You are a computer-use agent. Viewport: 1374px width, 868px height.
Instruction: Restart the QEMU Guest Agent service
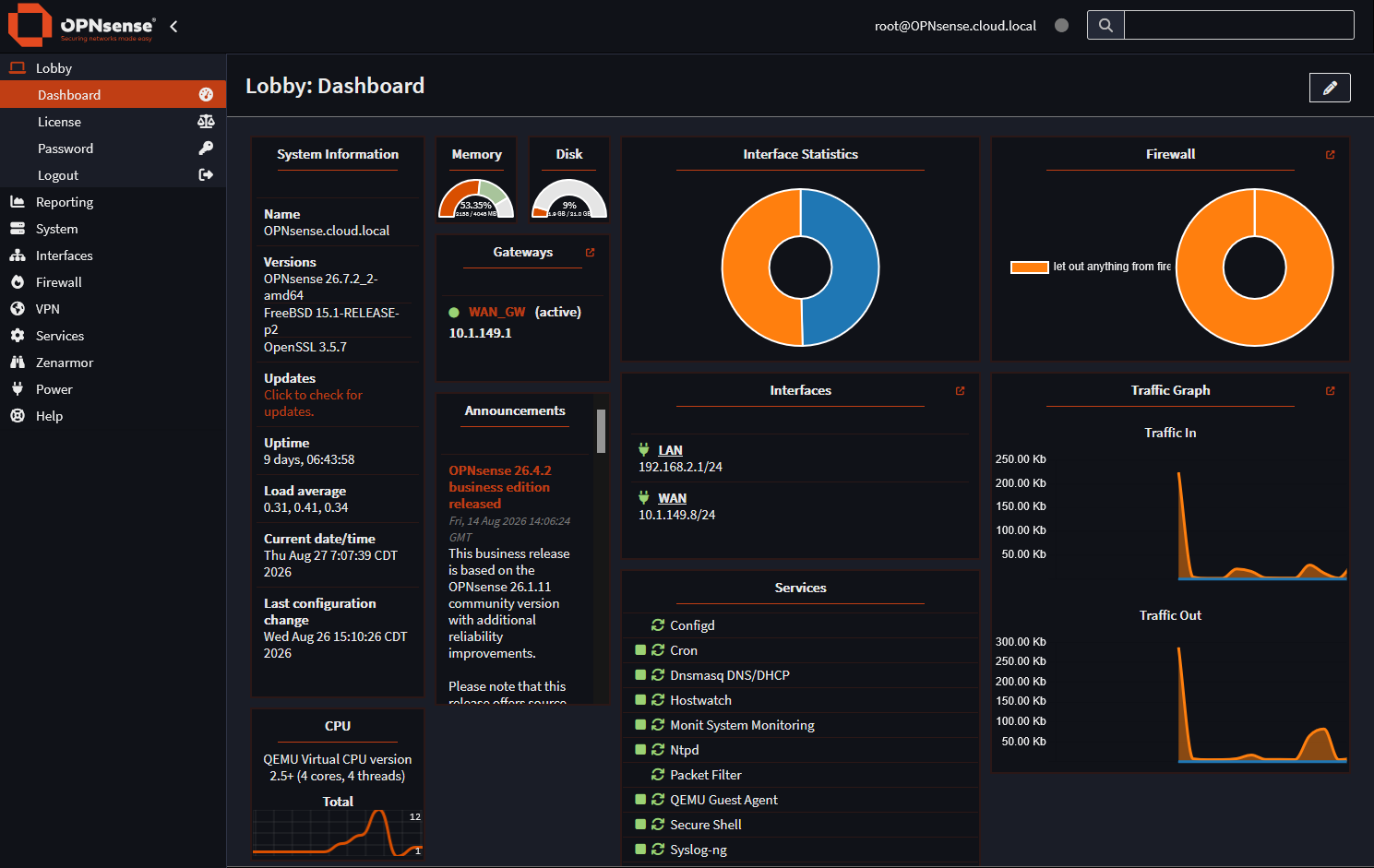[x=658, y=800]
